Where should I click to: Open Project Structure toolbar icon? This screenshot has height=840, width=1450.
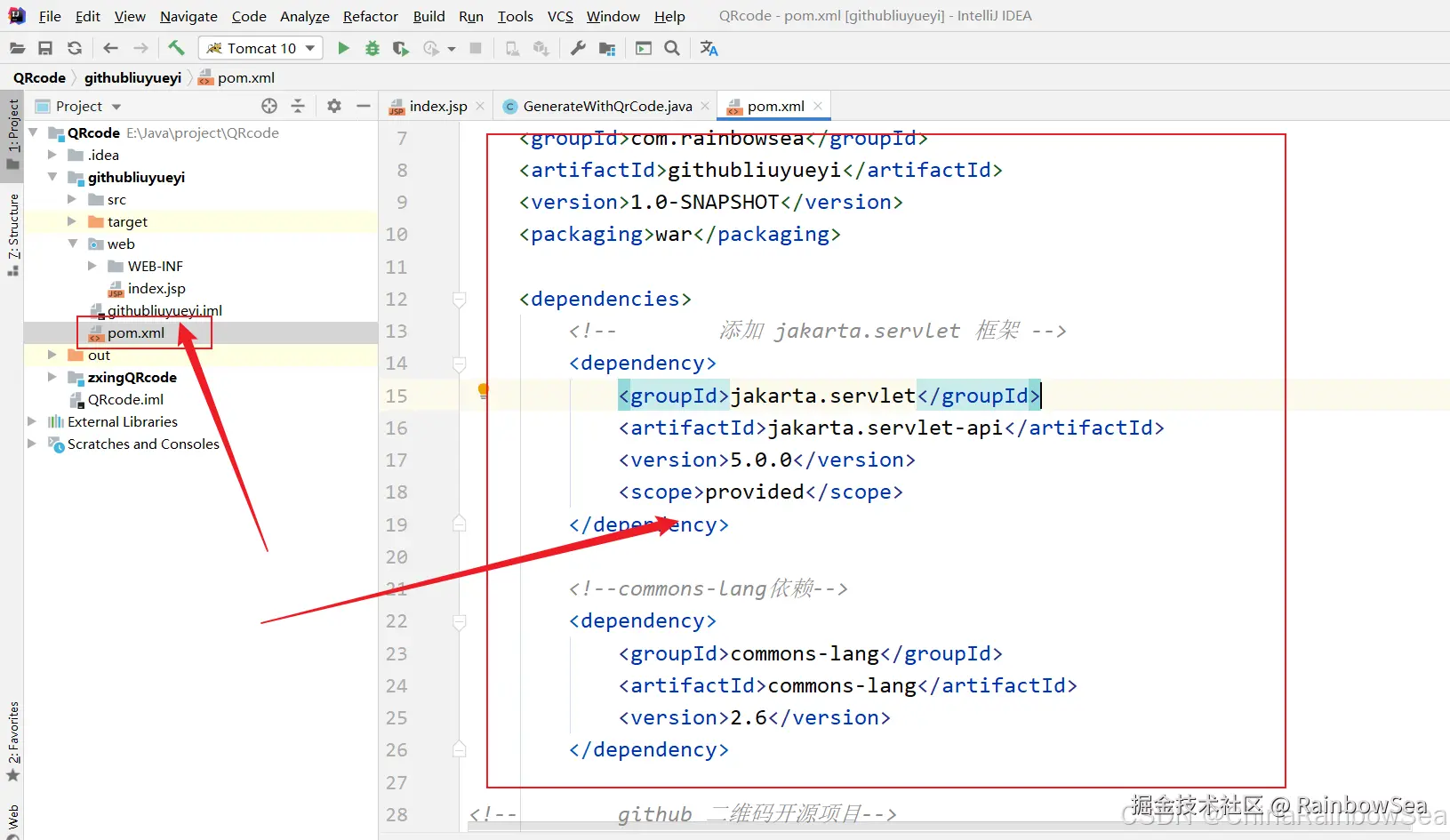[x=607, y=48]
